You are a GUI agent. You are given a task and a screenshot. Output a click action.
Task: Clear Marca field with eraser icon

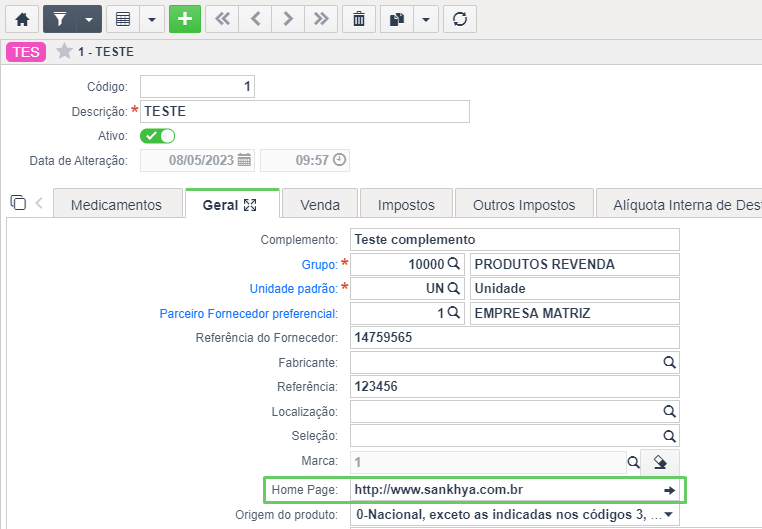660,462
